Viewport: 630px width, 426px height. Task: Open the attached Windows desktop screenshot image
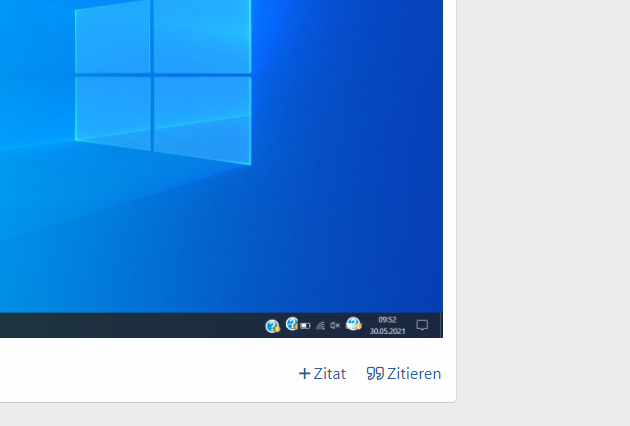pyautogui.click(x=221, y=169)
